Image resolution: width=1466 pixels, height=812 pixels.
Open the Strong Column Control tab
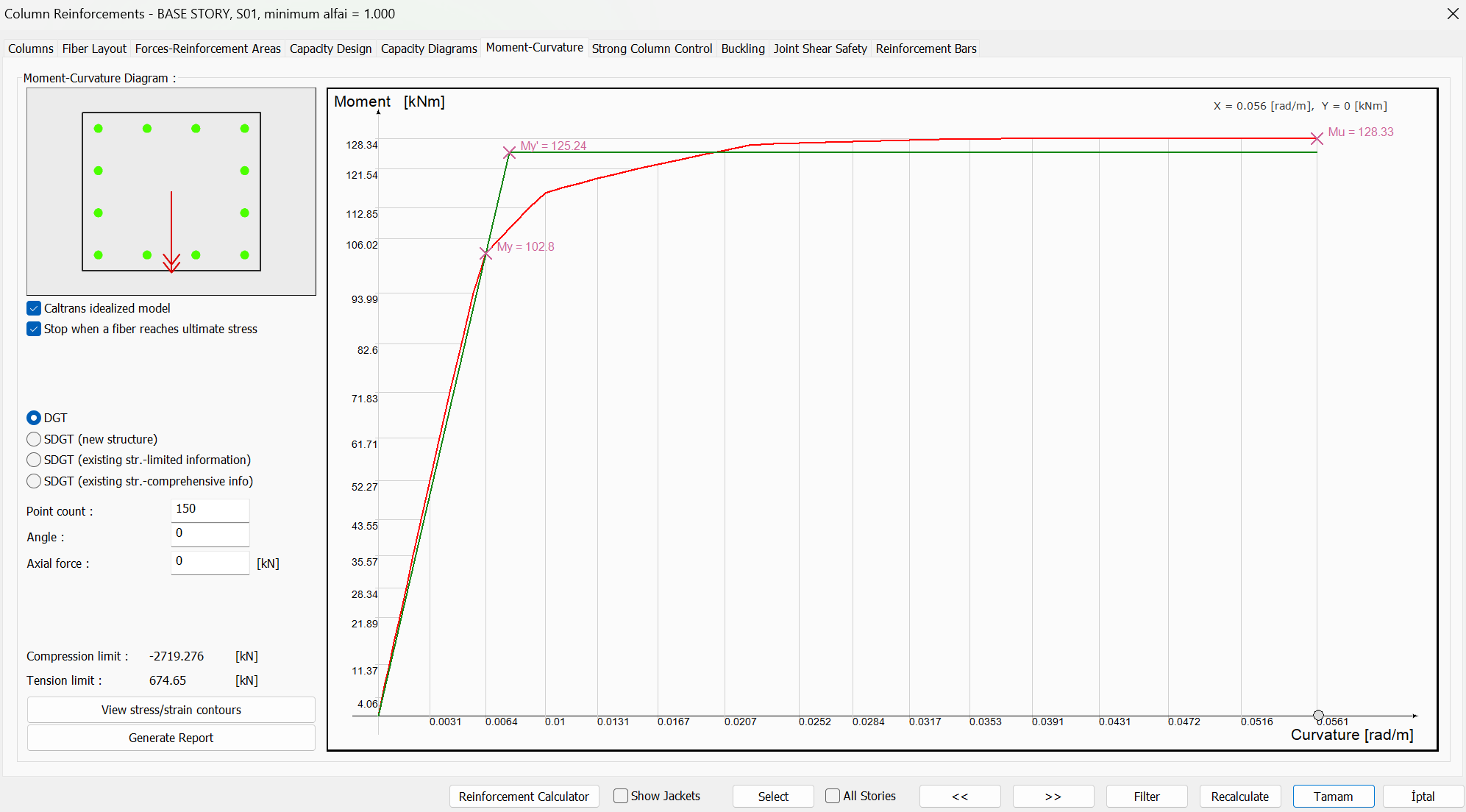click(652, 49)
